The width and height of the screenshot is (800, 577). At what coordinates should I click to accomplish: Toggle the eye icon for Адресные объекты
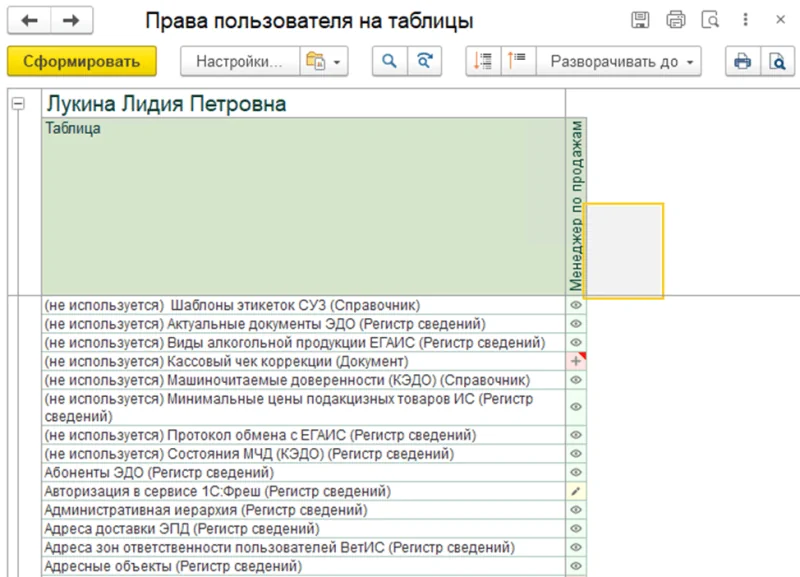click(575, 565)
